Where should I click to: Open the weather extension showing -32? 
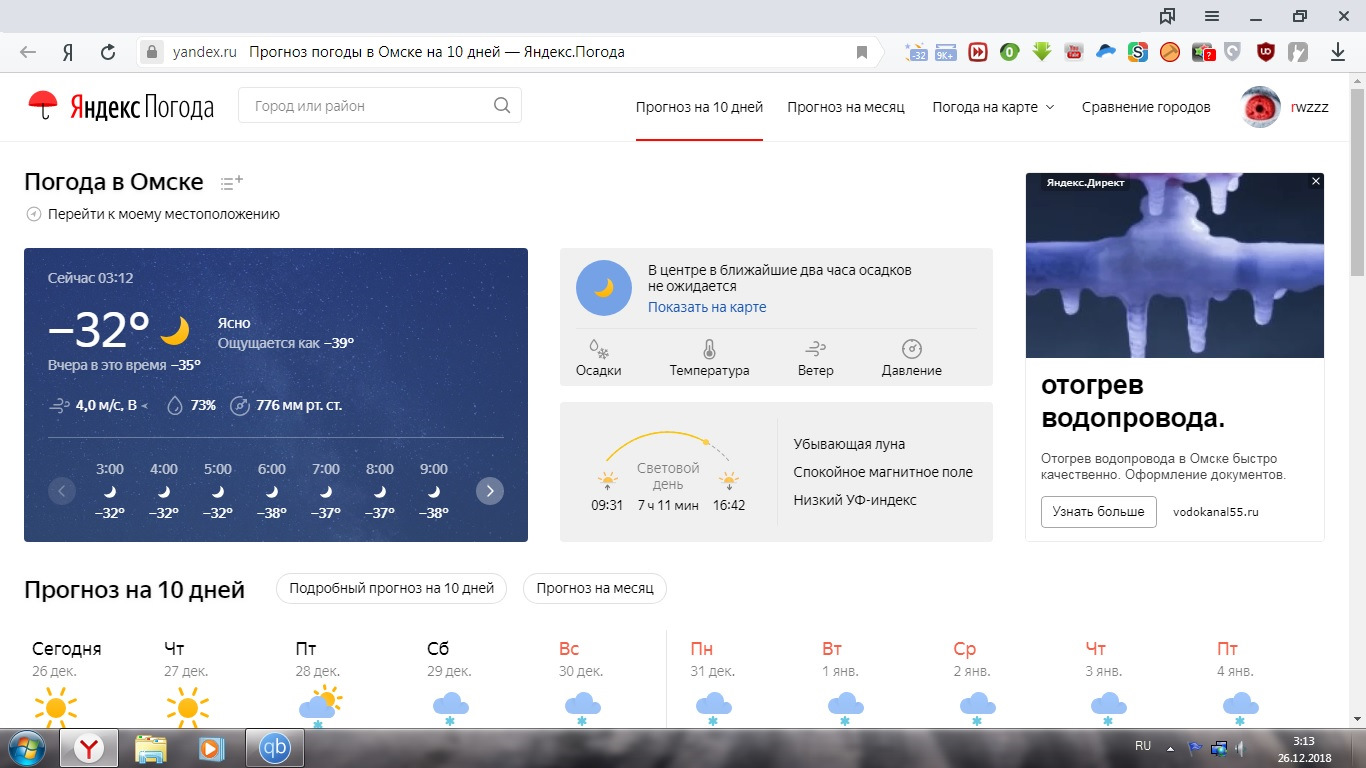click(916, 52)
